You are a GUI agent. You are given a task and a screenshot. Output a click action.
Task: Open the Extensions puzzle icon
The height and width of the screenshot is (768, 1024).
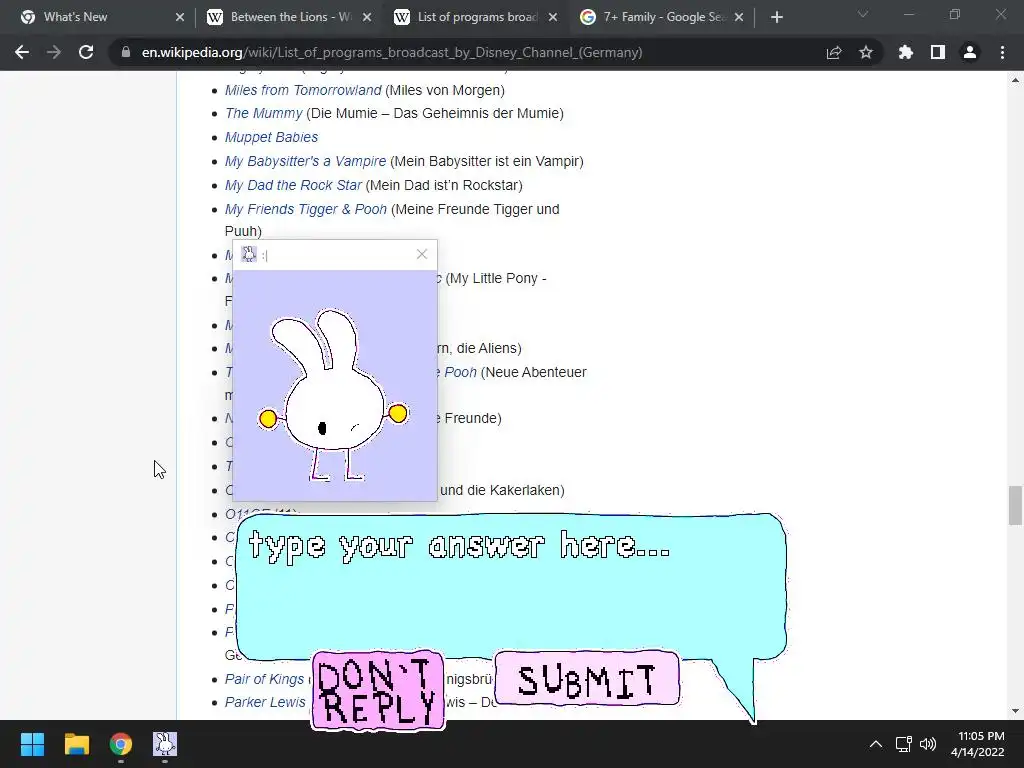coord(906,52)
